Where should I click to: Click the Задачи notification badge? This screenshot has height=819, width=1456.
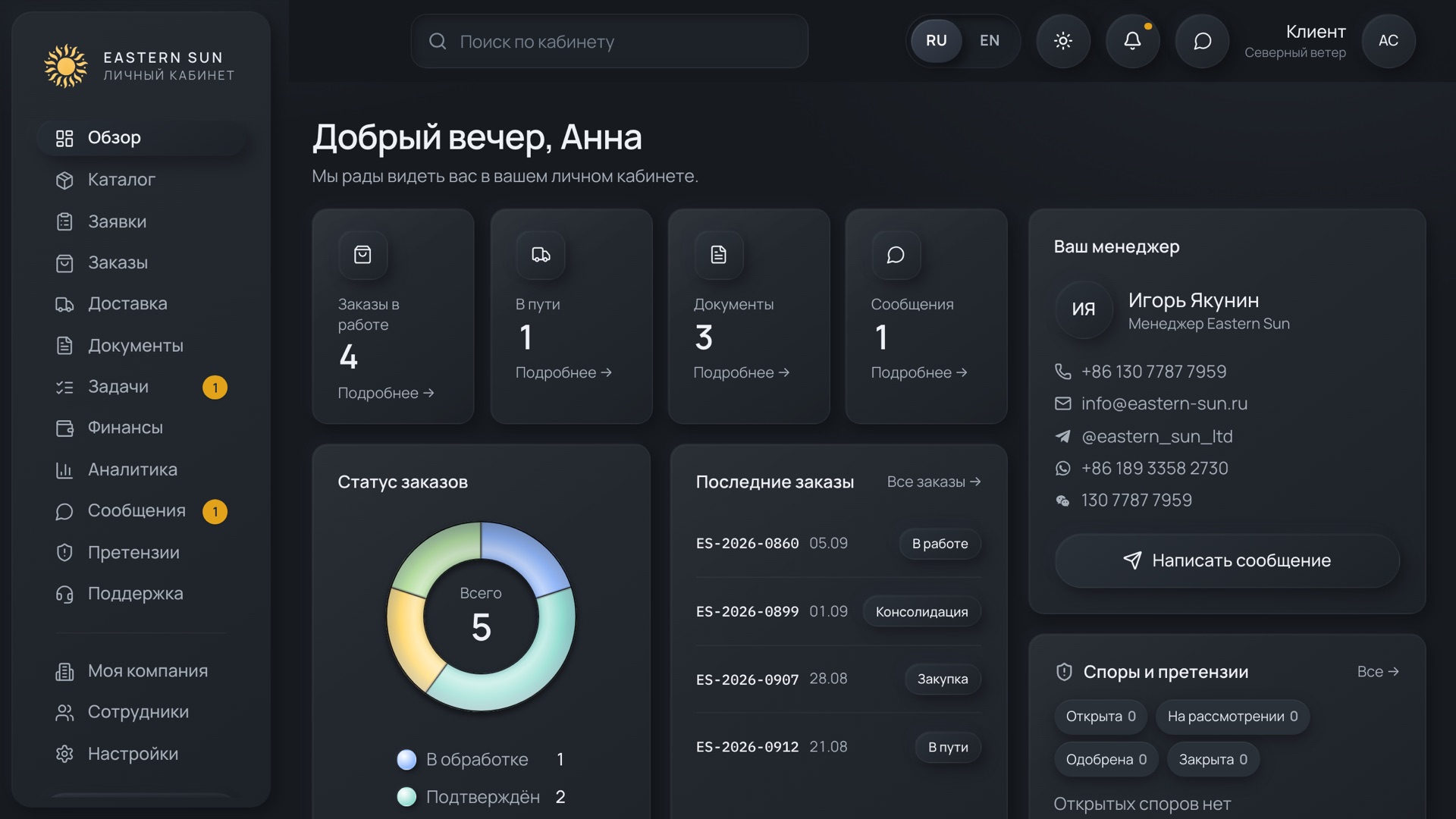click(x=215, y=388)
